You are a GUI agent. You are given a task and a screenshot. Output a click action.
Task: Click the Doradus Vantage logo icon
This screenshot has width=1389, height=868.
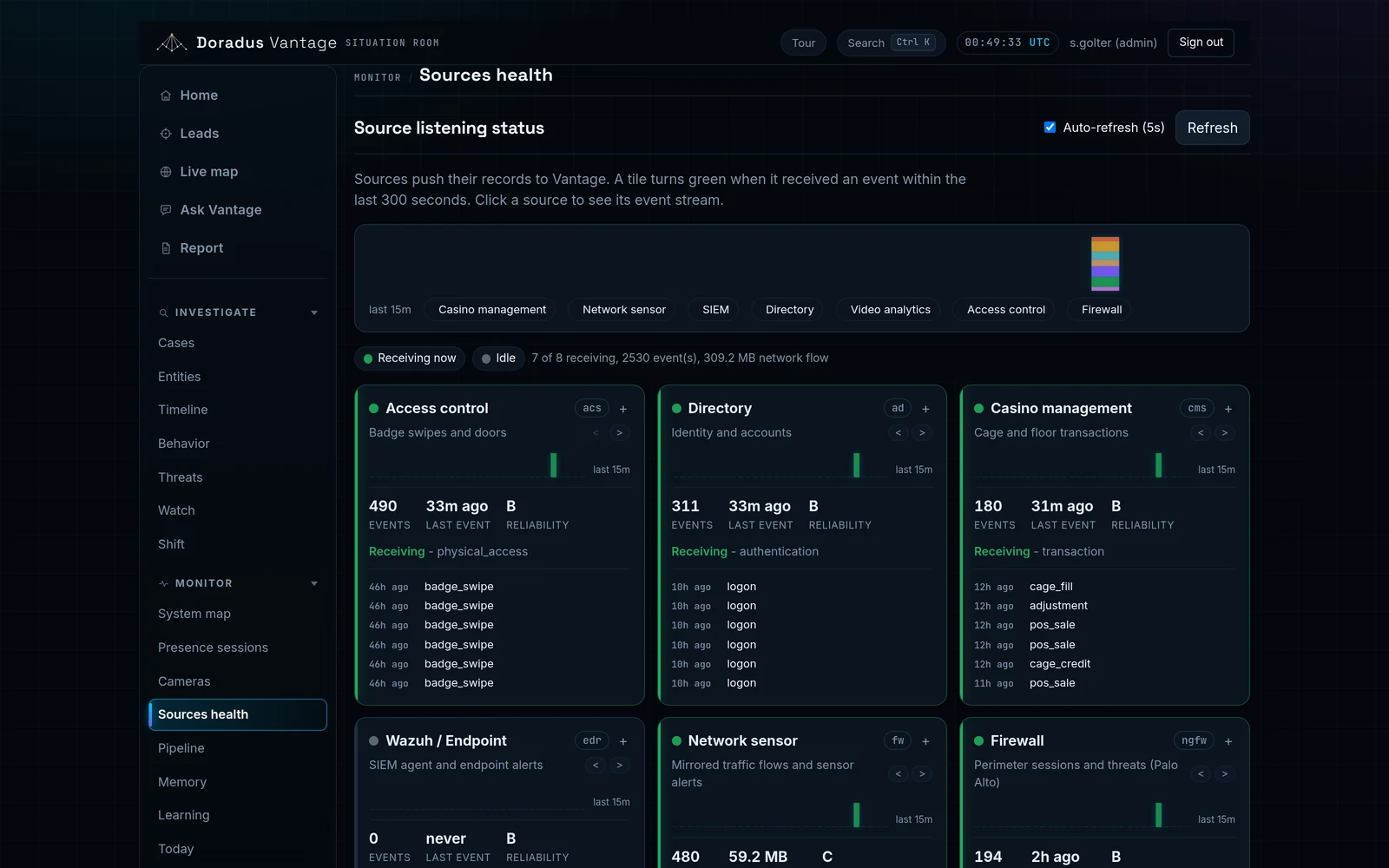pos(171,43)
